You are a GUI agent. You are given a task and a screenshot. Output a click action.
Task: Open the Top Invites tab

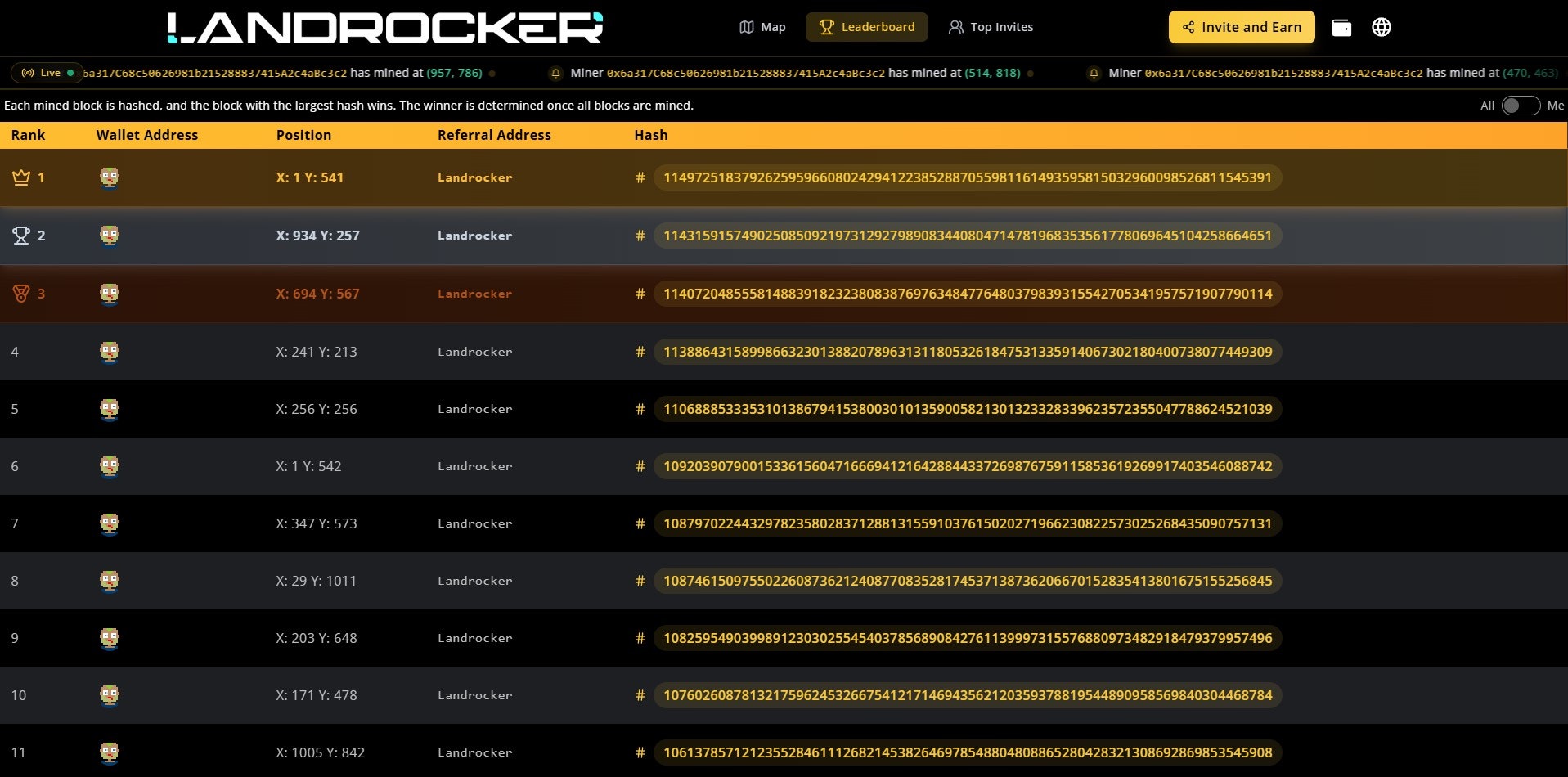991,27
